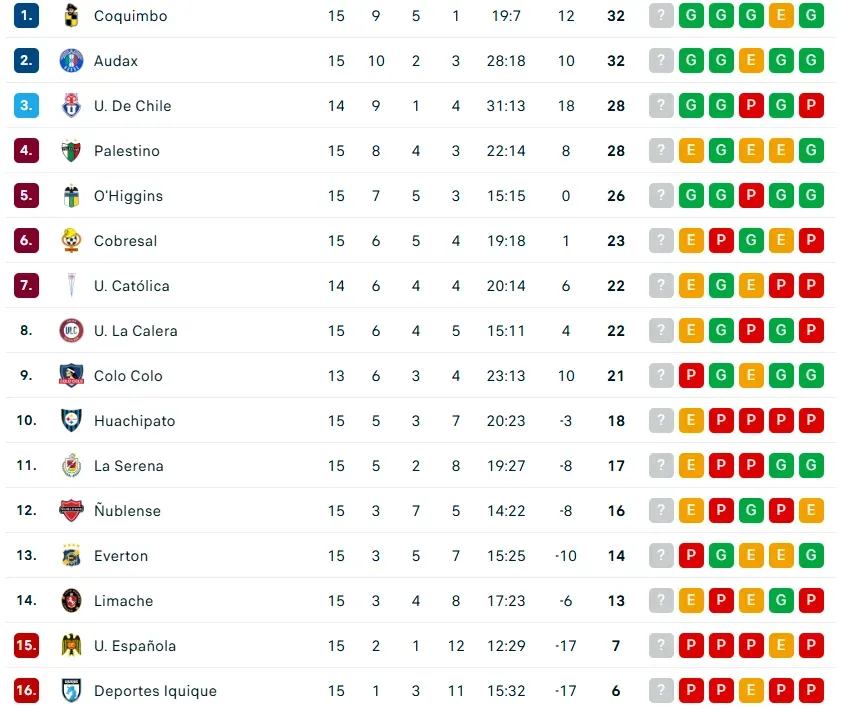
Task: Click the Huachipato club badge
Action: click(72, 421)
